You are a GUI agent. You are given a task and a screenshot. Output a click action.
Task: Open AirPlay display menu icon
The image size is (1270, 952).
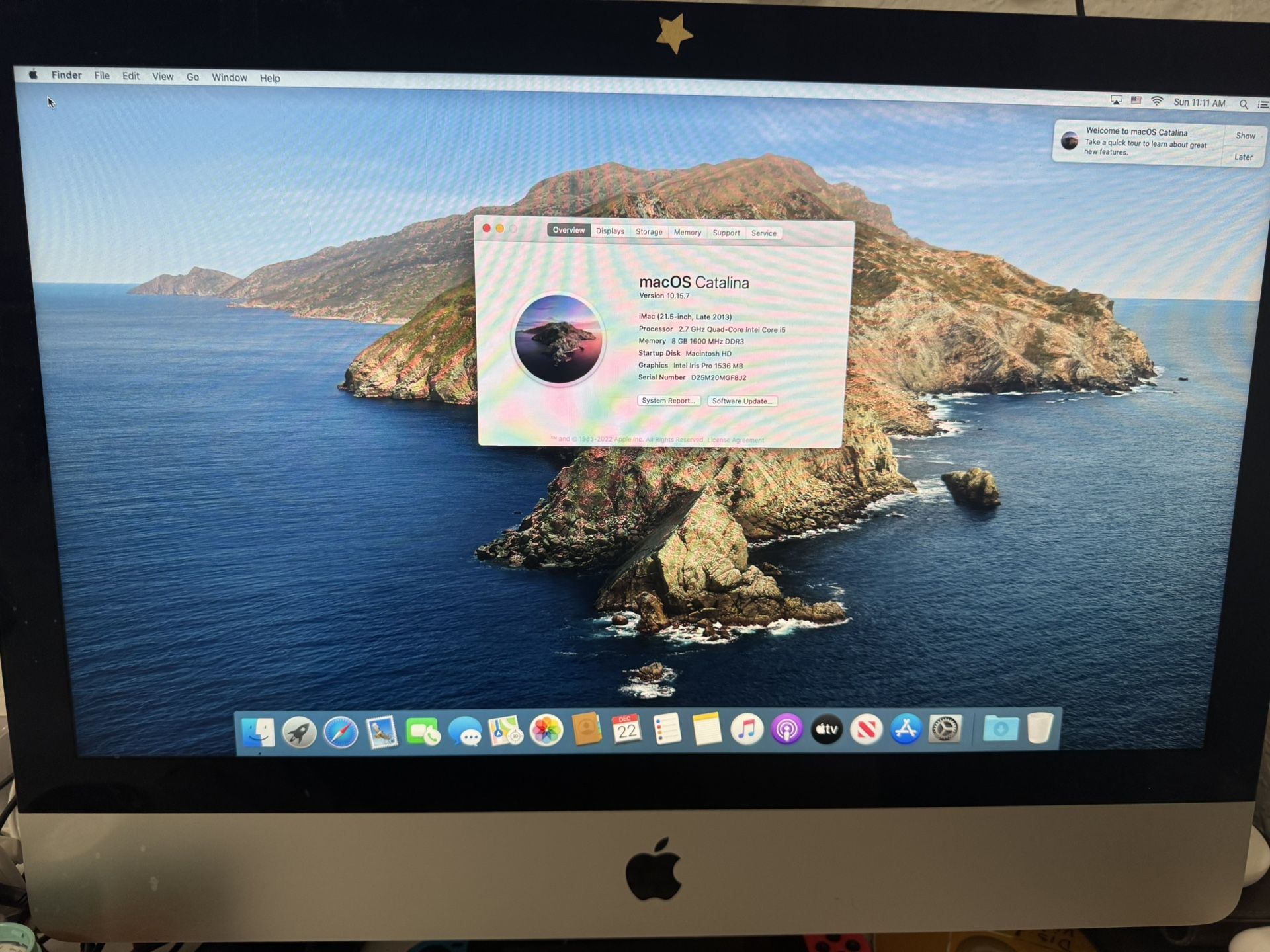click(1117, 100)
